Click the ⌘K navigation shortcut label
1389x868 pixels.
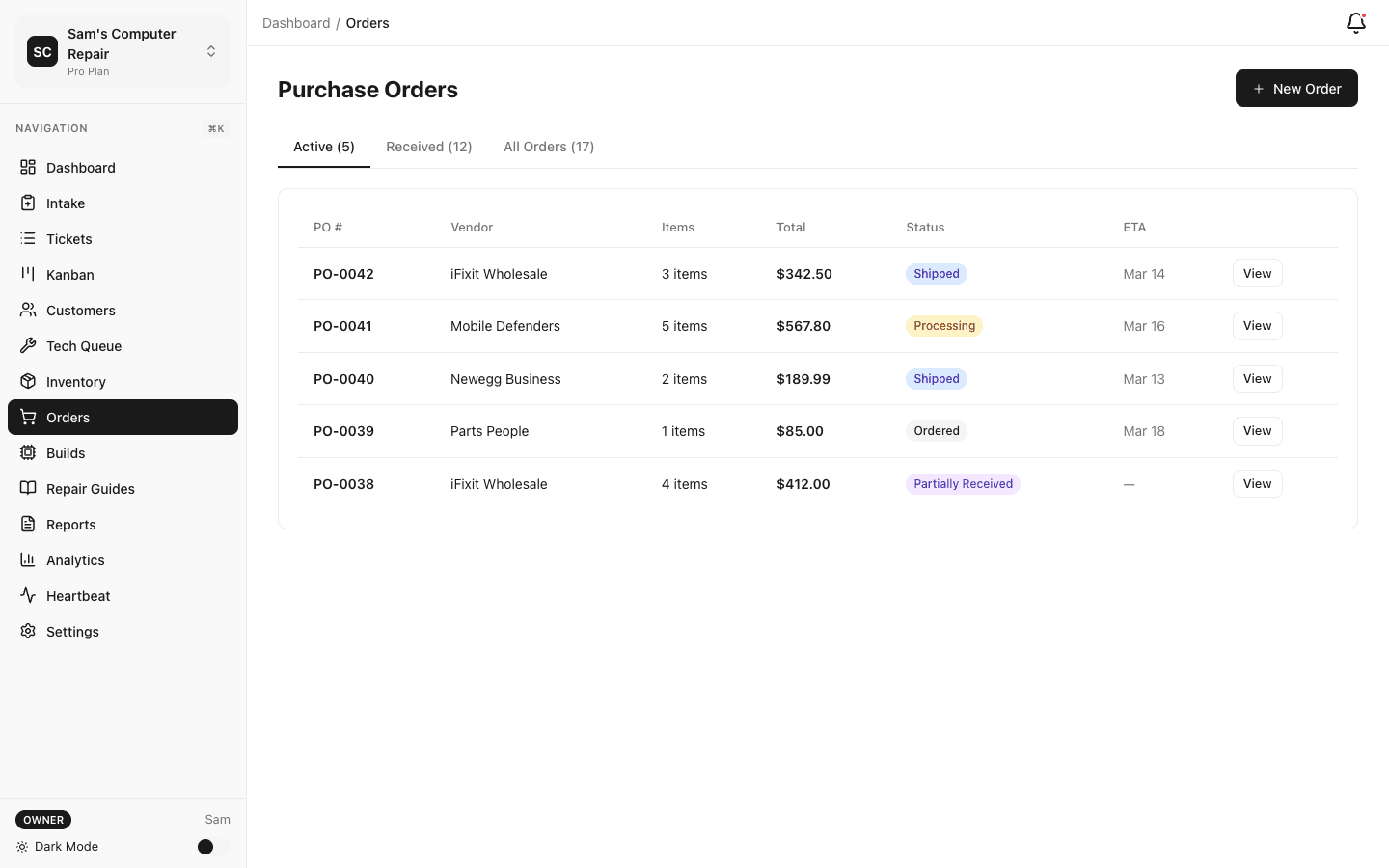tap(216, 128)
